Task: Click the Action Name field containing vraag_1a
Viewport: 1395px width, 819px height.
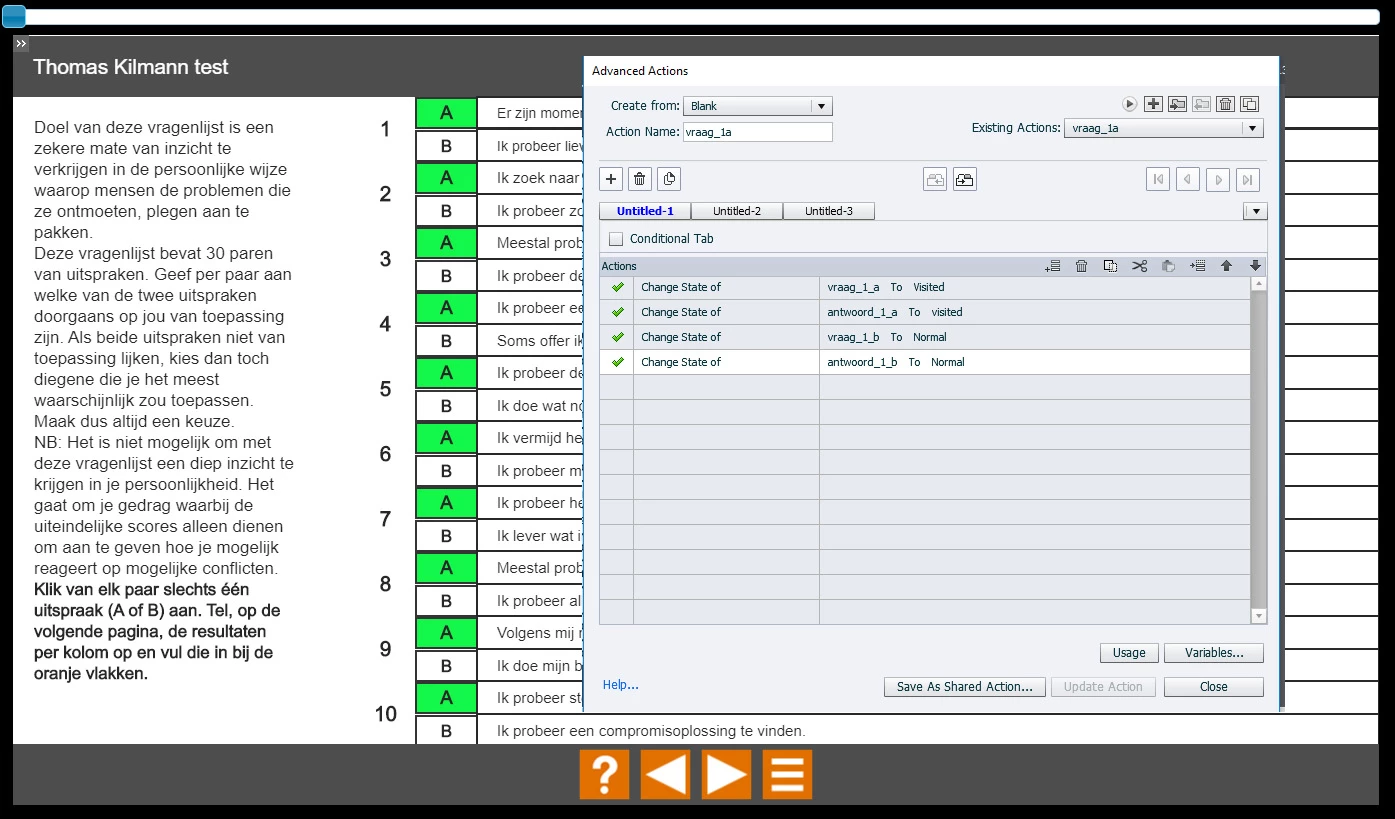Action: (x=758, y=132)
